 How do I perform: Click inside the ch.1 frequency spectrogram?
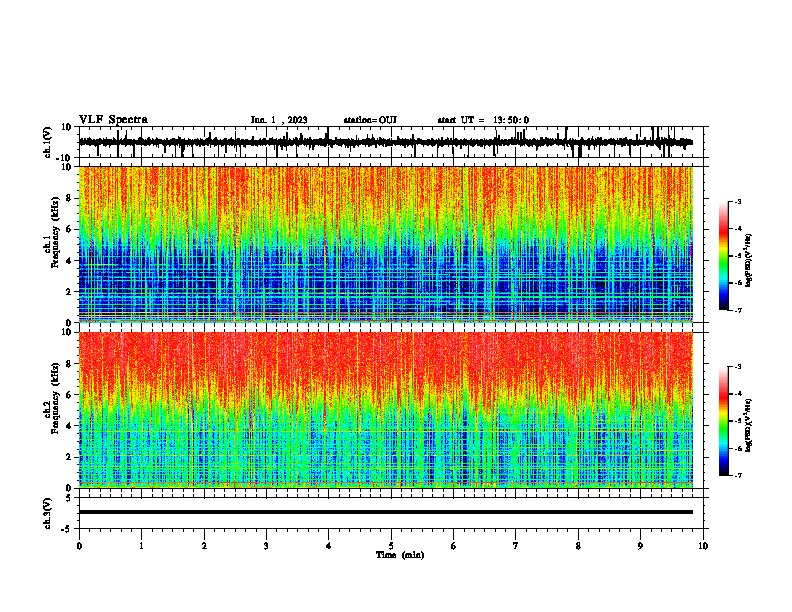pos(385,244)
